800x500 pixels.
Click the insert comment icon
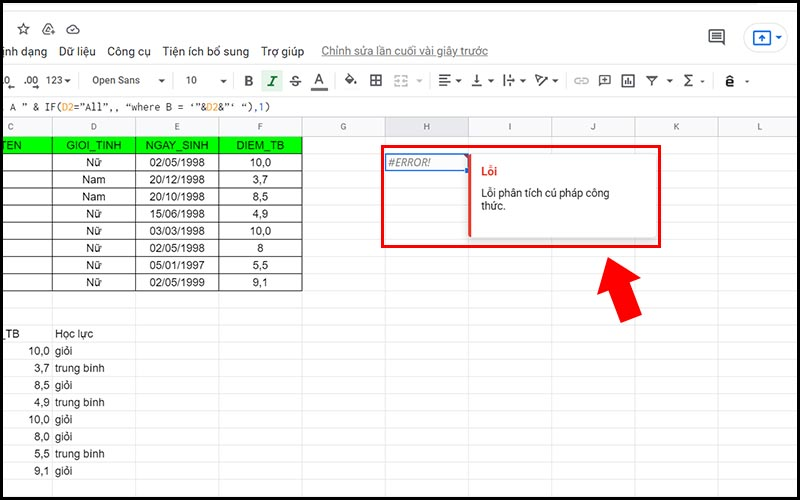tap(605, 81)
